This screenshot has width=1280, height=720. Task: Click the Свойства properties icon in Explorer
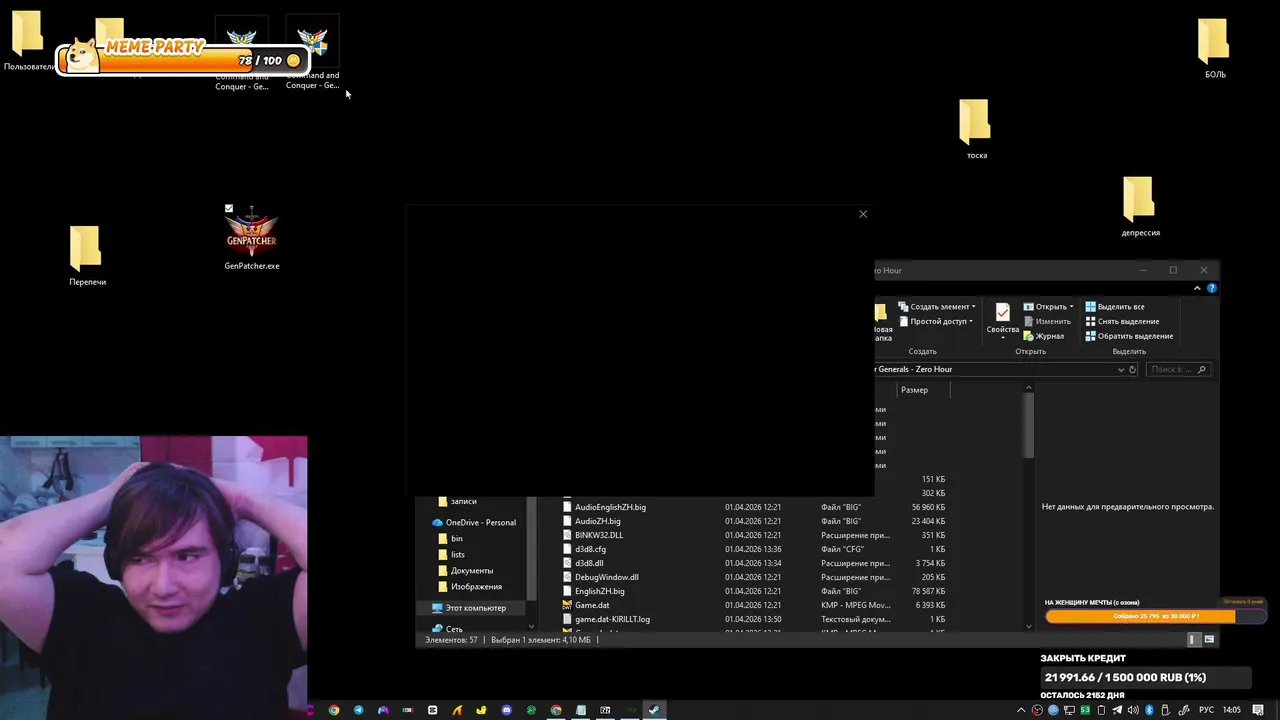(x=1003, y=312)
